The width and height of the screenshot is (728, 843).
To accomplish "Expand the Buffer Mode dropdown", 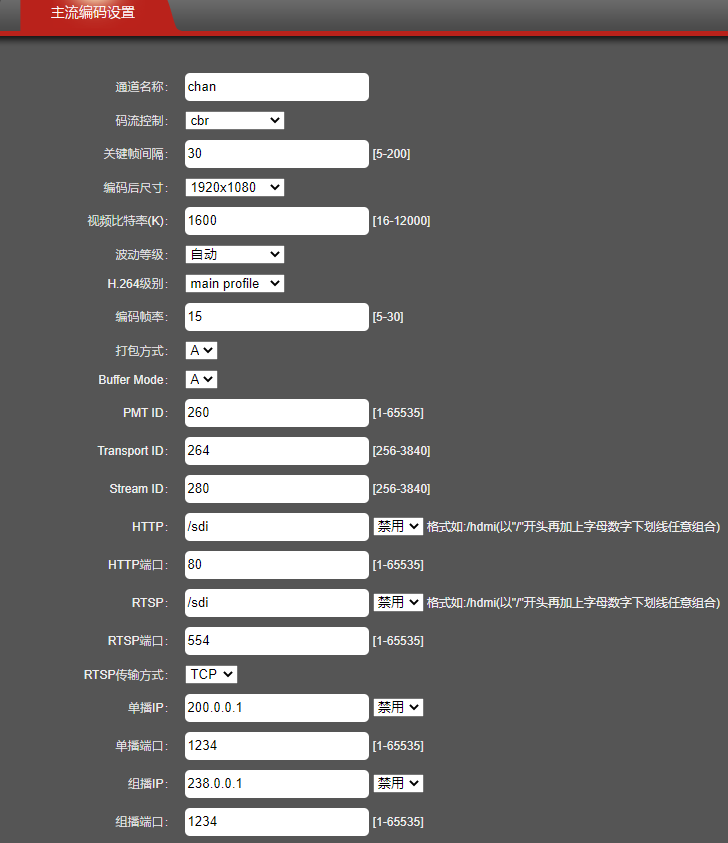I will click(201, 380).
